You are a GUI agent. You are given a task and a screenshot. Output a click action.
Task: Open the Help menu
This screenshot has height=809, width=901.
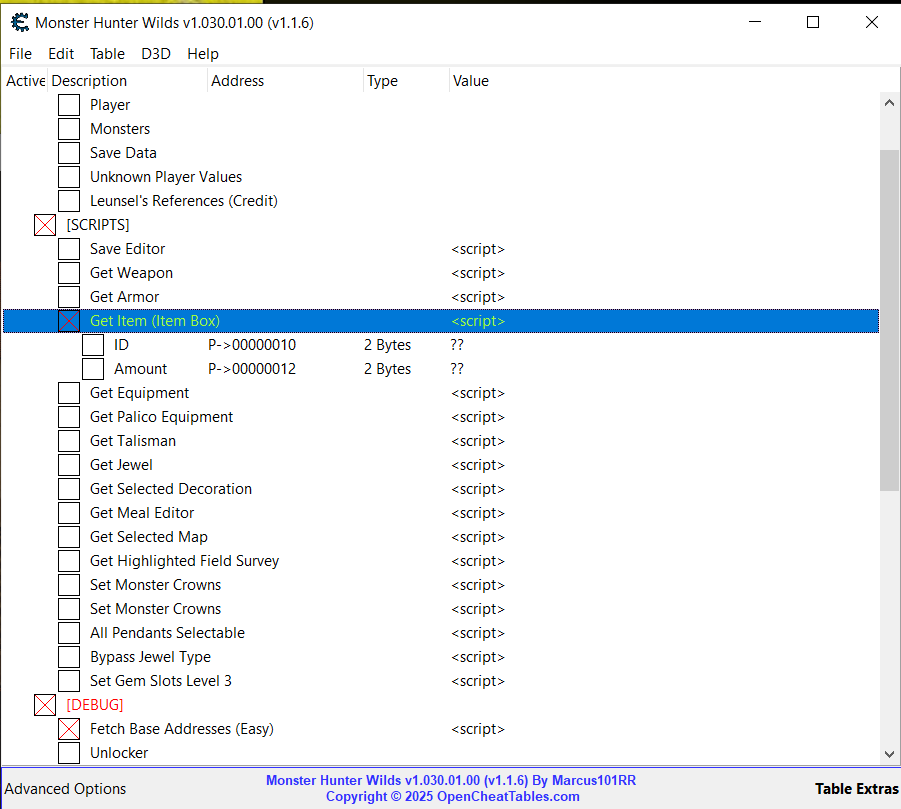pos(203,53)
